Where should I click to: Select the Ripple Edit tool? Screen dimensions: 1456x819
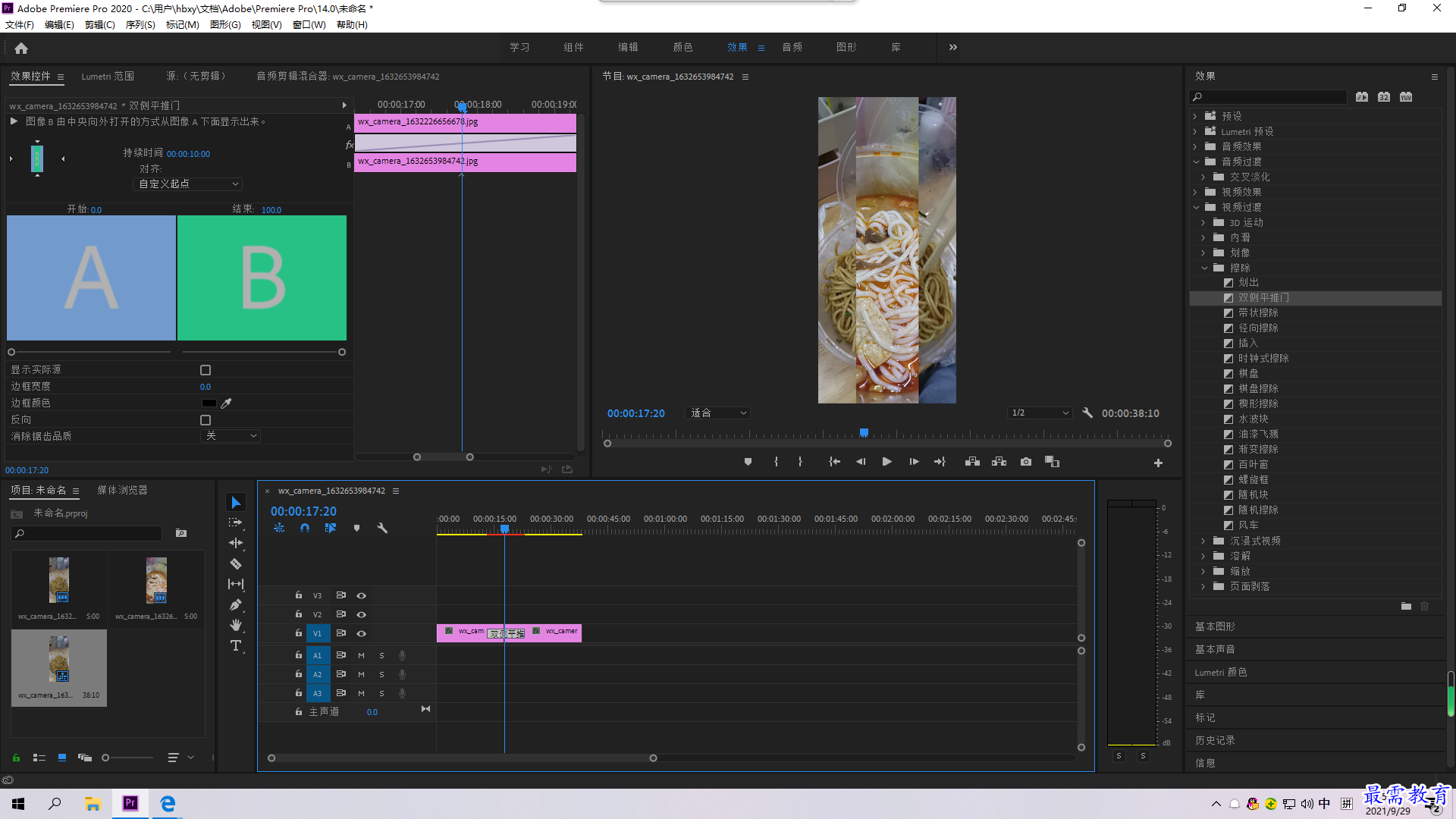click(236, 543)
